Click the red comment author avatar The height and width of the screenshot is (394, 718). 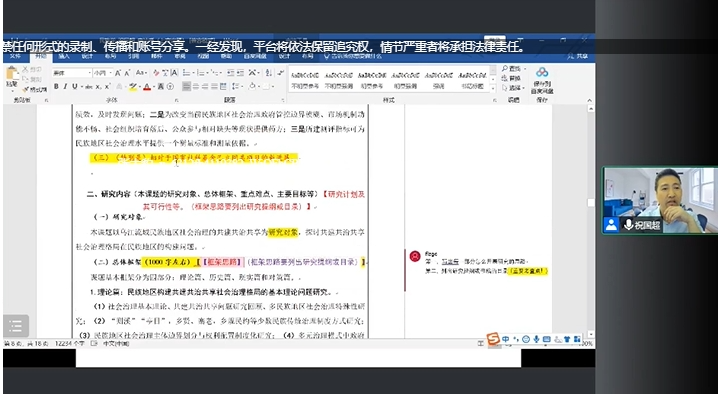pyautogui.click(x=415, y=256)
